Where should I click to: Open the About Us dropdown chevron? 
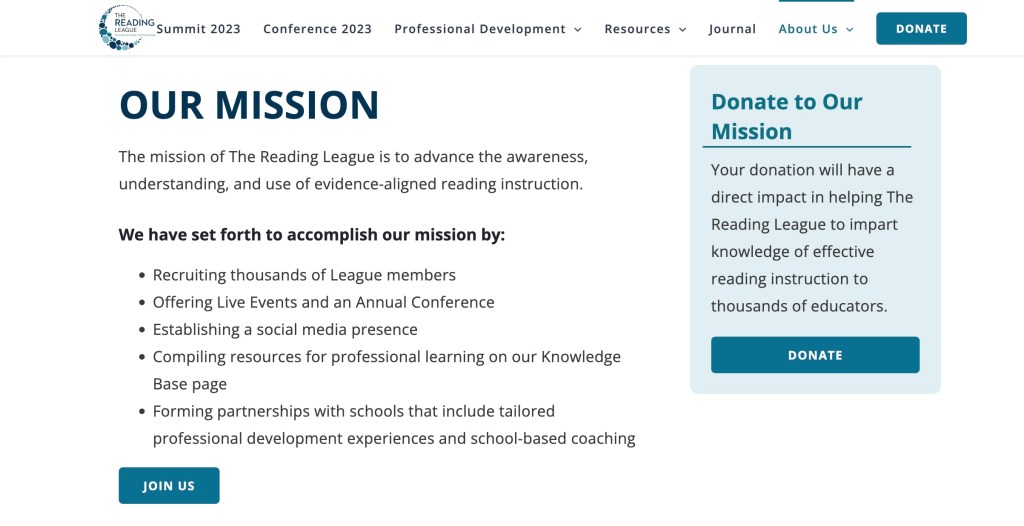[x=850, y=30]
